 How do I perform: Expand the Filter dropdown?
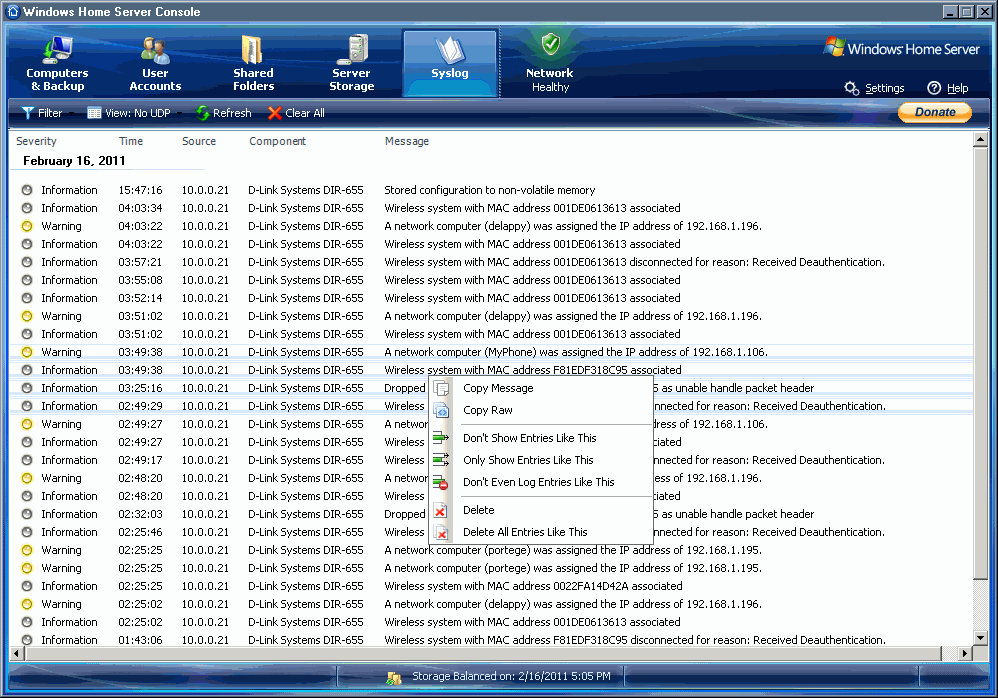(x=47, y=113)
